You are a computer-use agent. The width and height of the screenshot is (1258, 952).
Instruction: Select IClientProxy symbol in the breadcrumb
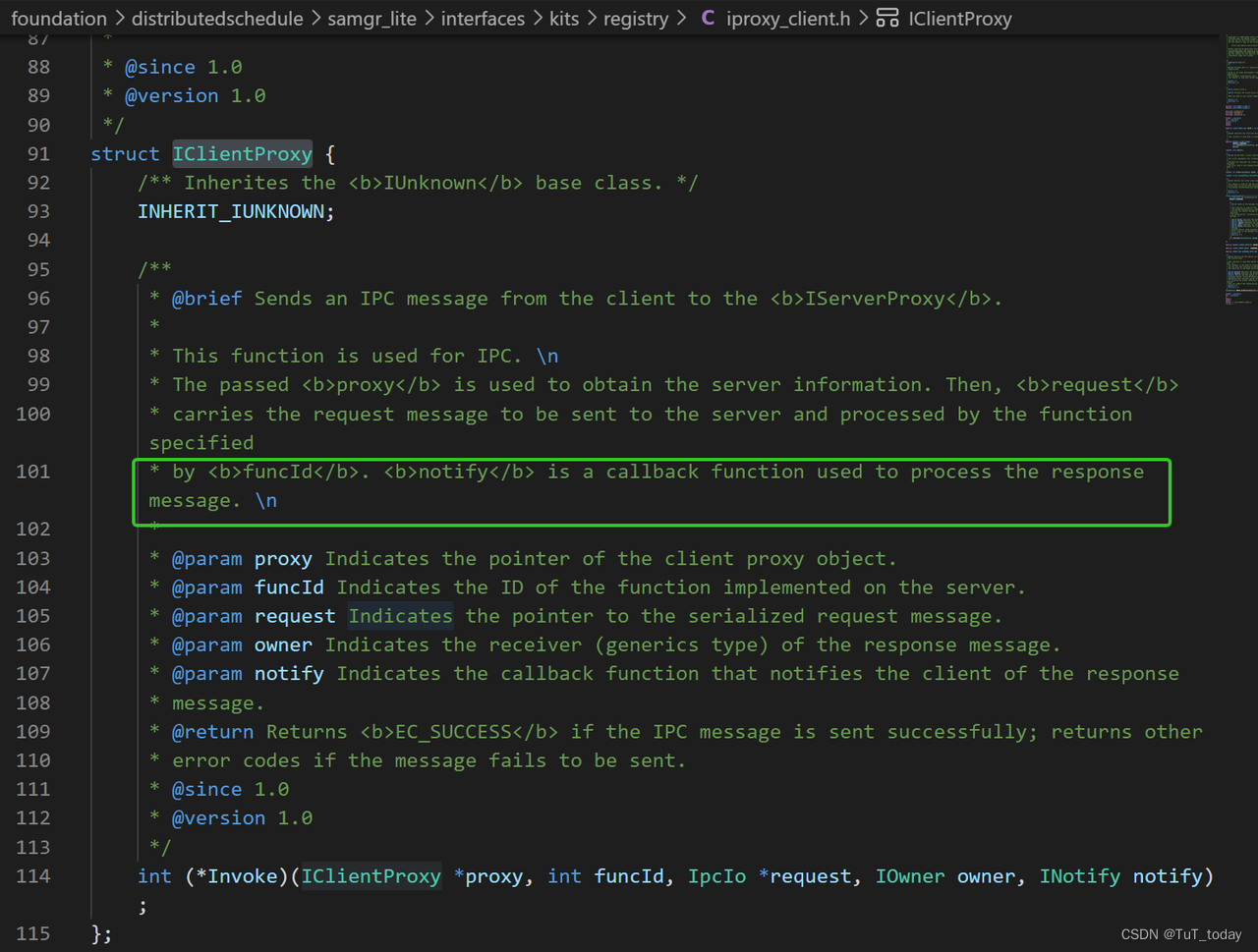point(960,19)
